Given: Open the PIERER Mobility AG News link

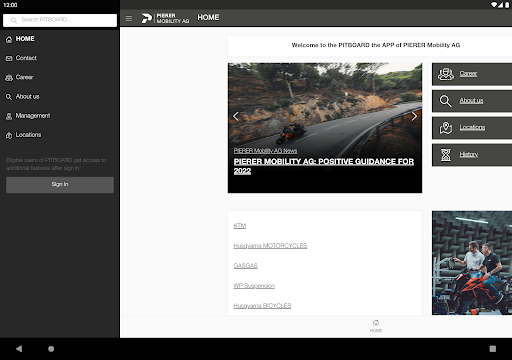Looking at the screenshot, I should [265, 151].
